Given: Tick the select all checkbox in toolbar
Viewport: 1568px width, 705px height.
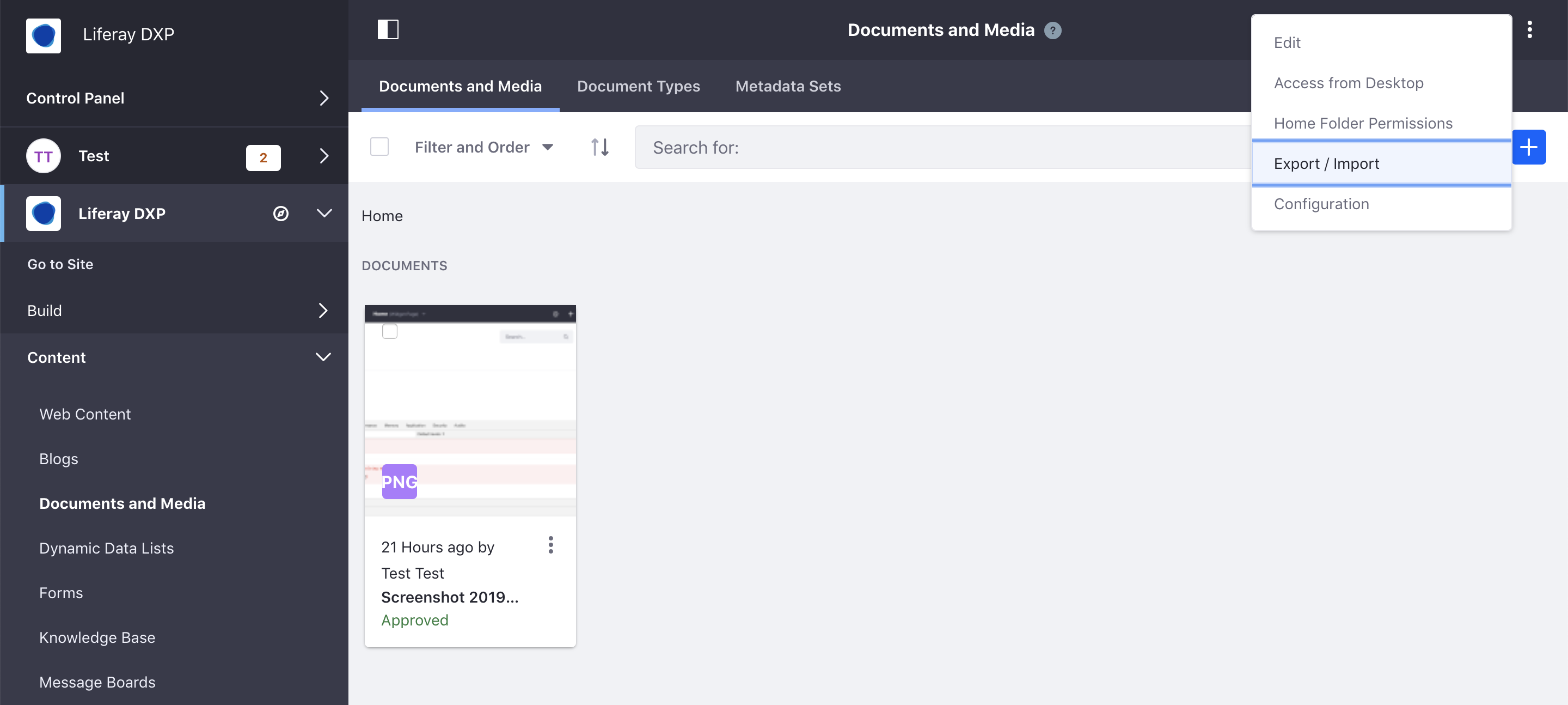Looking at the screenshot, I should (x=379, y=147).
